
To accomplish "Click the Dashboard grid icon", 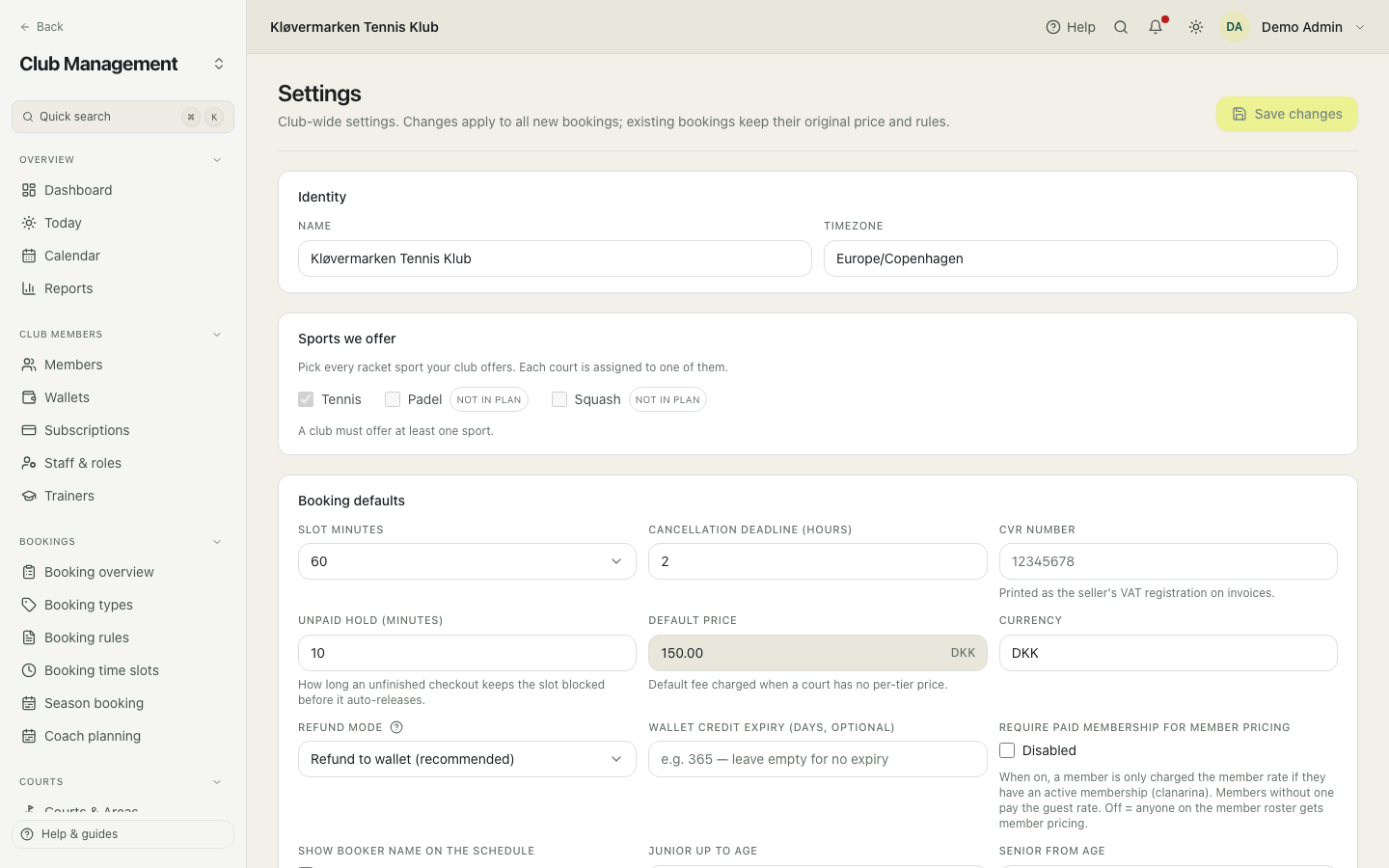I will tap(29, 190).
